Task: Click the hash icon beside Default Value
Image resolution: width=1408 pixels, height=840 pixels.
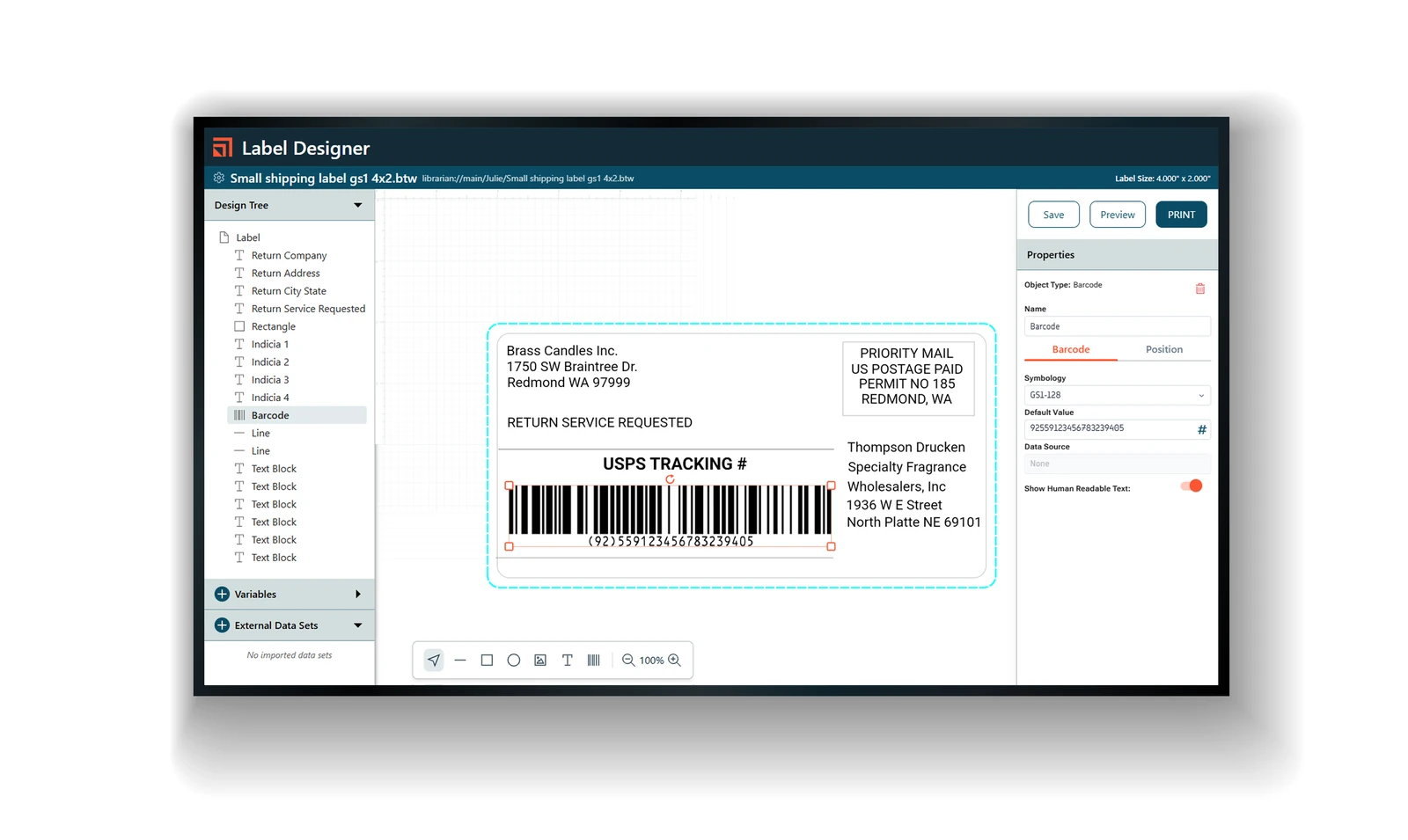Action: pos(1202,429)
